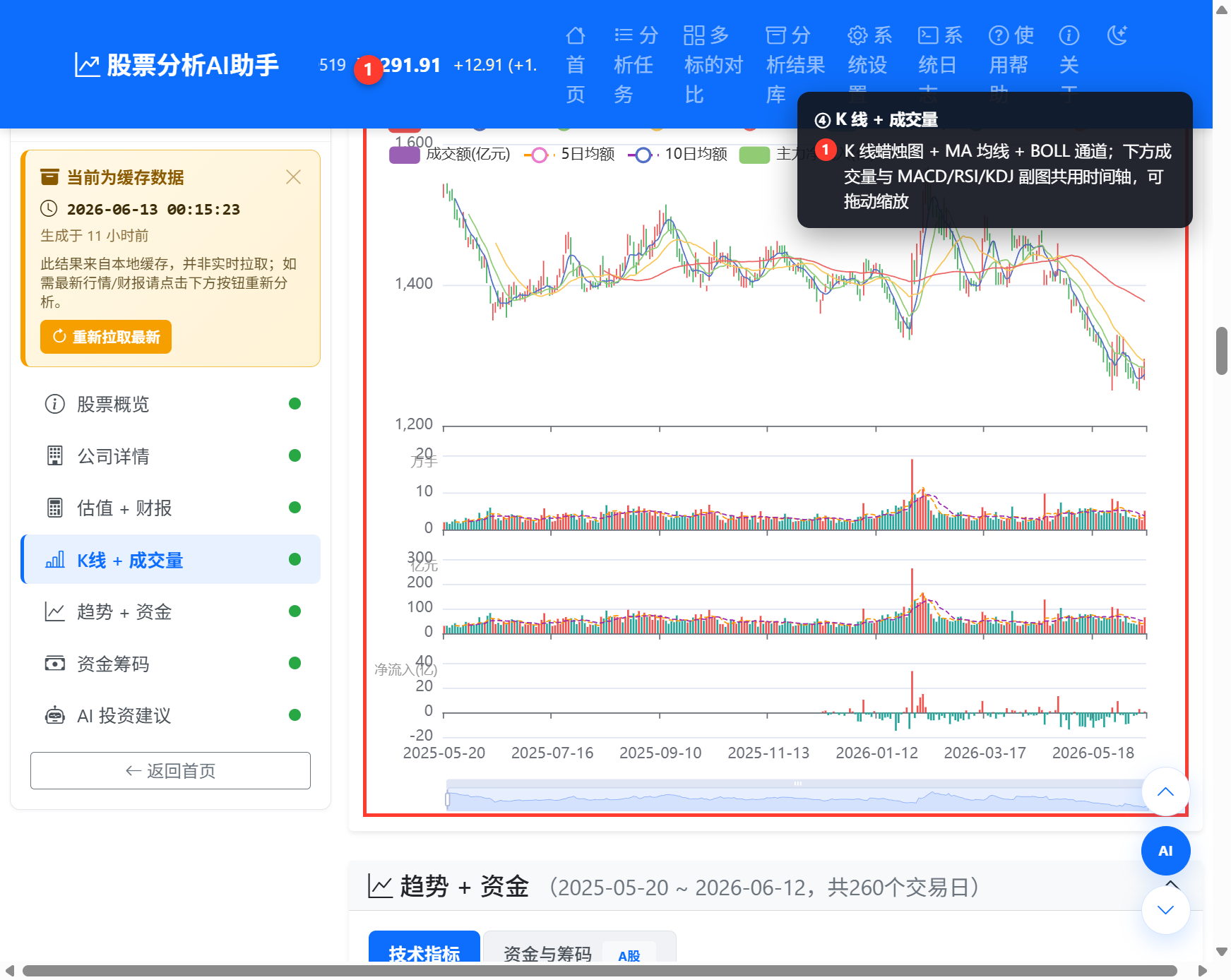This screenshot has width=1231, height=980.
Task: Click 生成于 11 小时前 text
Action: pyautogui.click(x=95, y=235)
